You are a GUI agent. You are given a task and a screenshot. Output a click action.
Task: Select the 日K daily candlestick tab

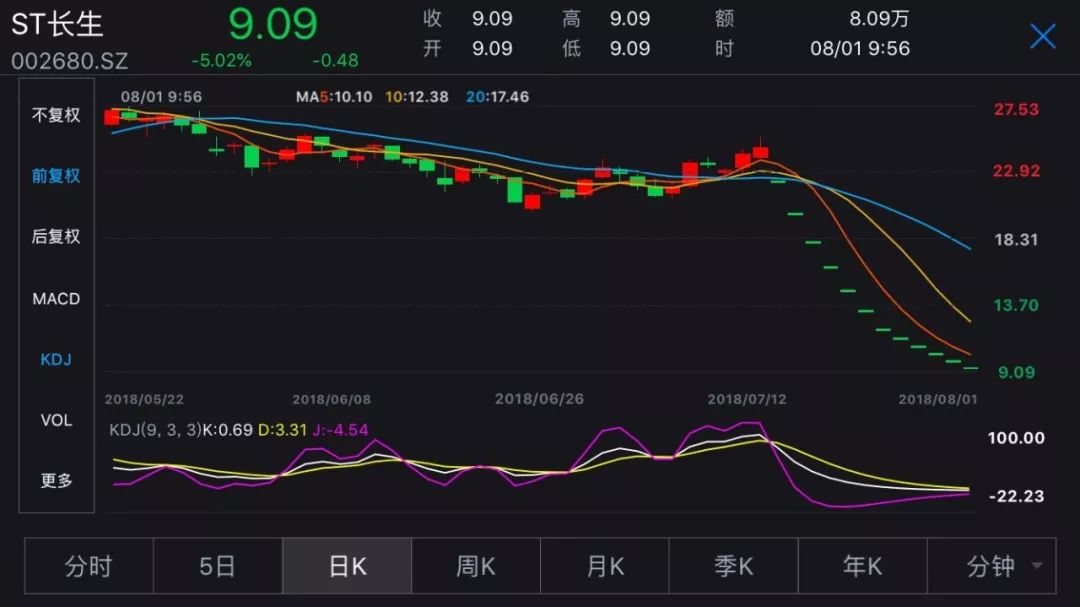pyautogui.click(x=346, y=565)
